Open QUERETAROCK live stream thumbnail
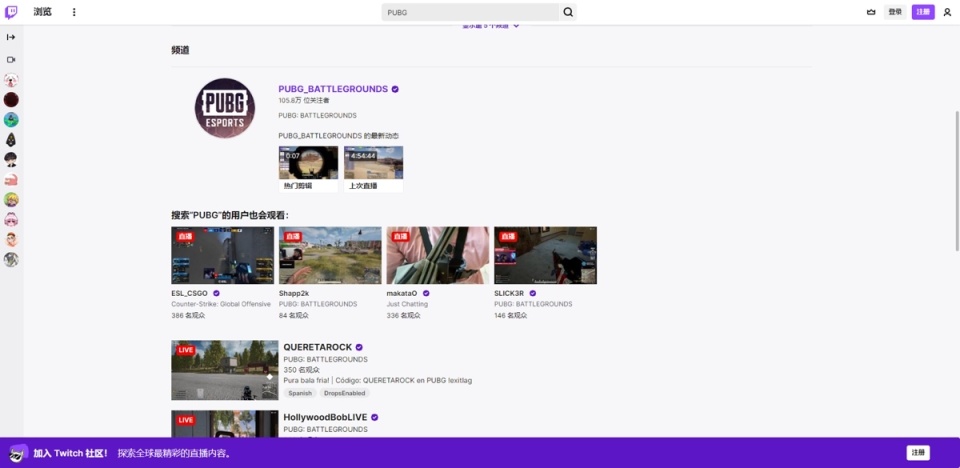Image resolution: width=960 pixels, height=468 pixels. pyautogui.click(x=225, y=370)
